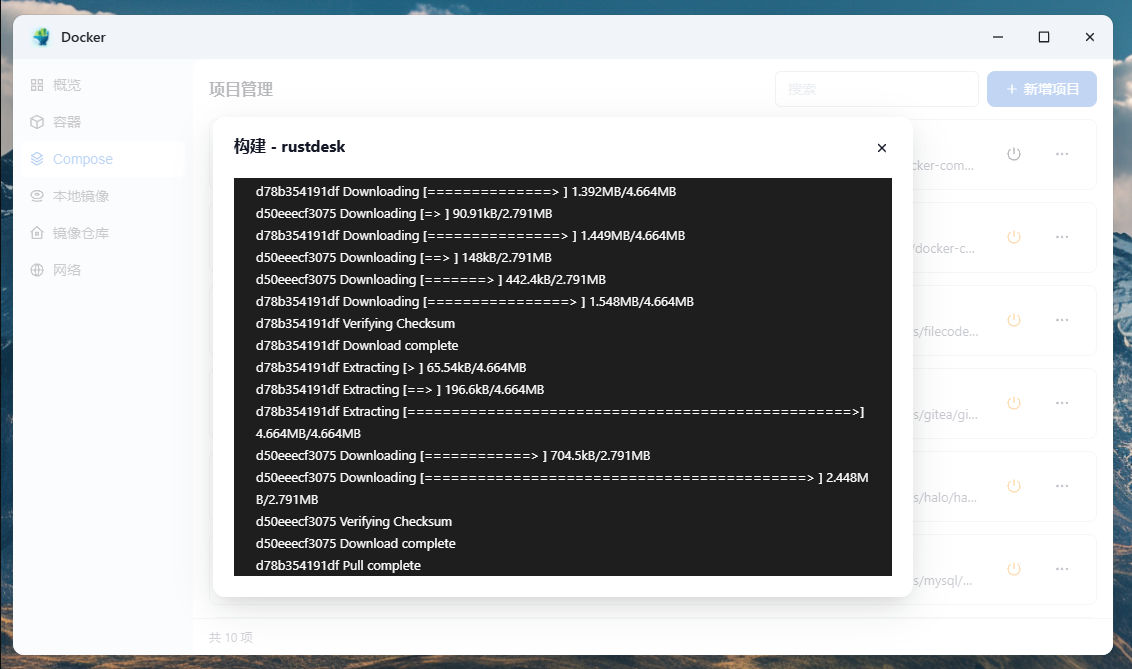Click the 概览 grid icon in sidebar
The height and width of the screenshot is (669, 1132).
(x=37, y=85)
